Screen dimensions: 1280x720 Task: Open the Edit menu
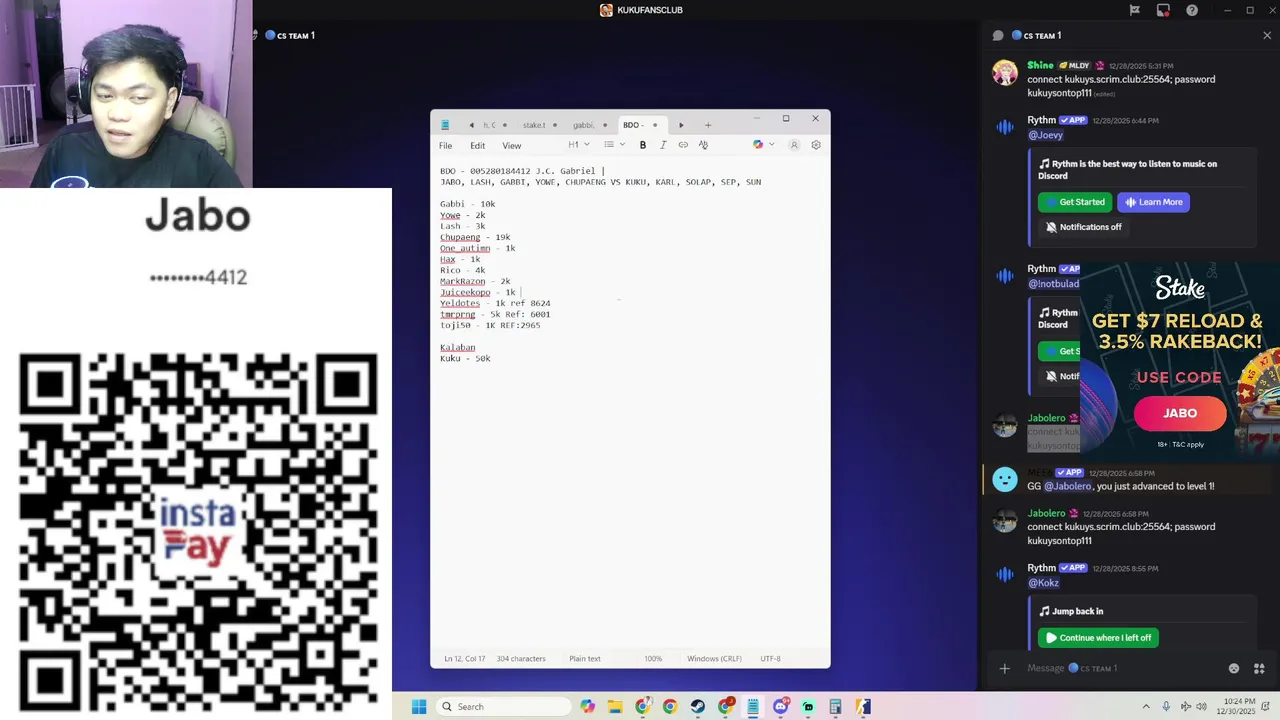(x=478, y=146)
